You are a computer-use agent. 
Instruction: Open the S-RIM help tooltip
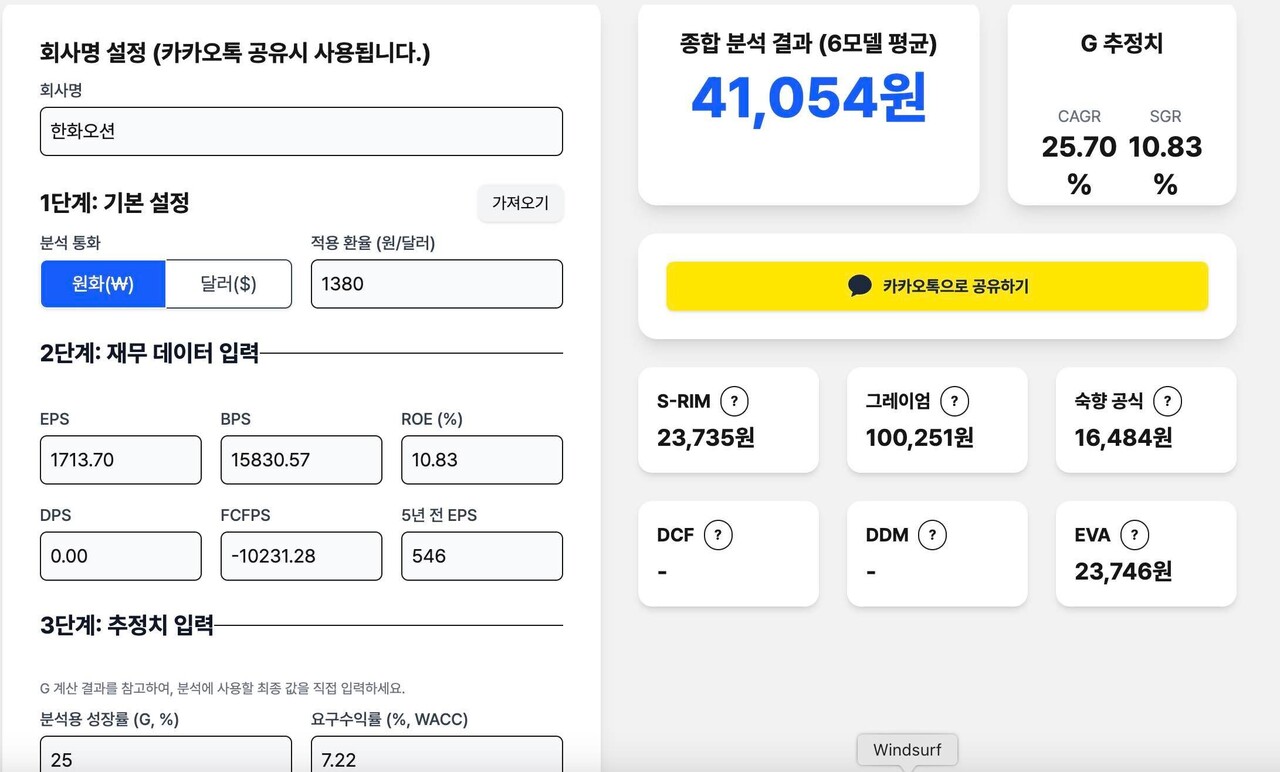pyautogui.click(x=735, y=401)
